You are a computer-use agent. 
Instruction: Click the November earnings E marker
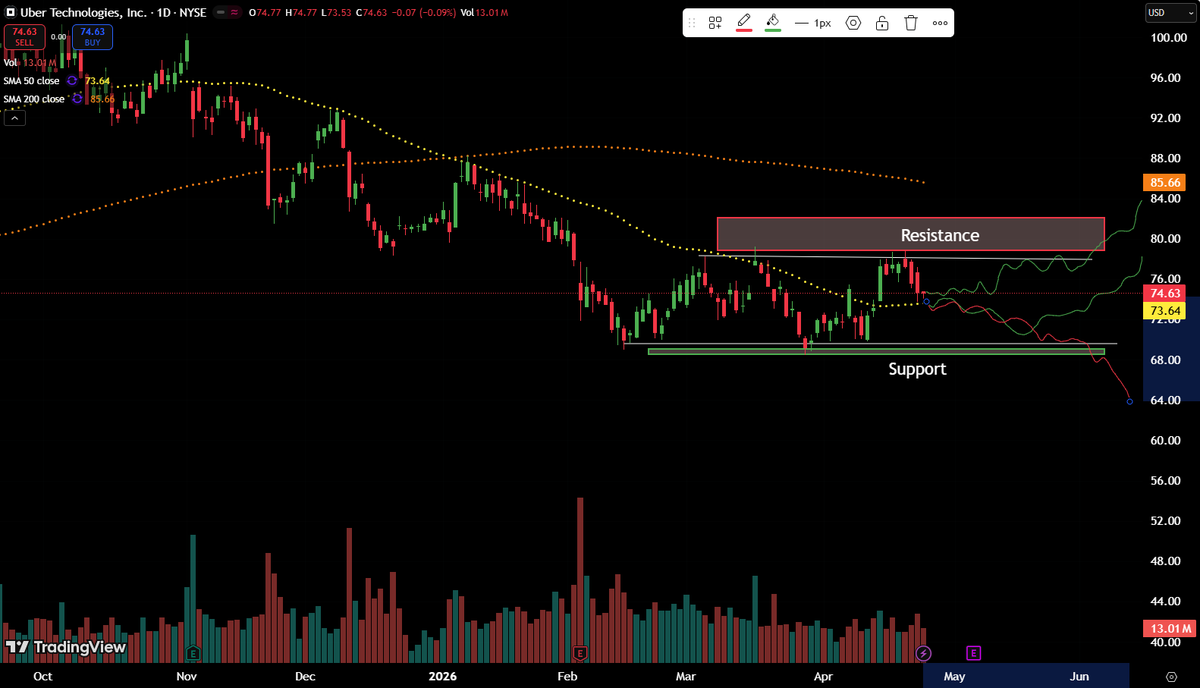click(x=192, y=653)
